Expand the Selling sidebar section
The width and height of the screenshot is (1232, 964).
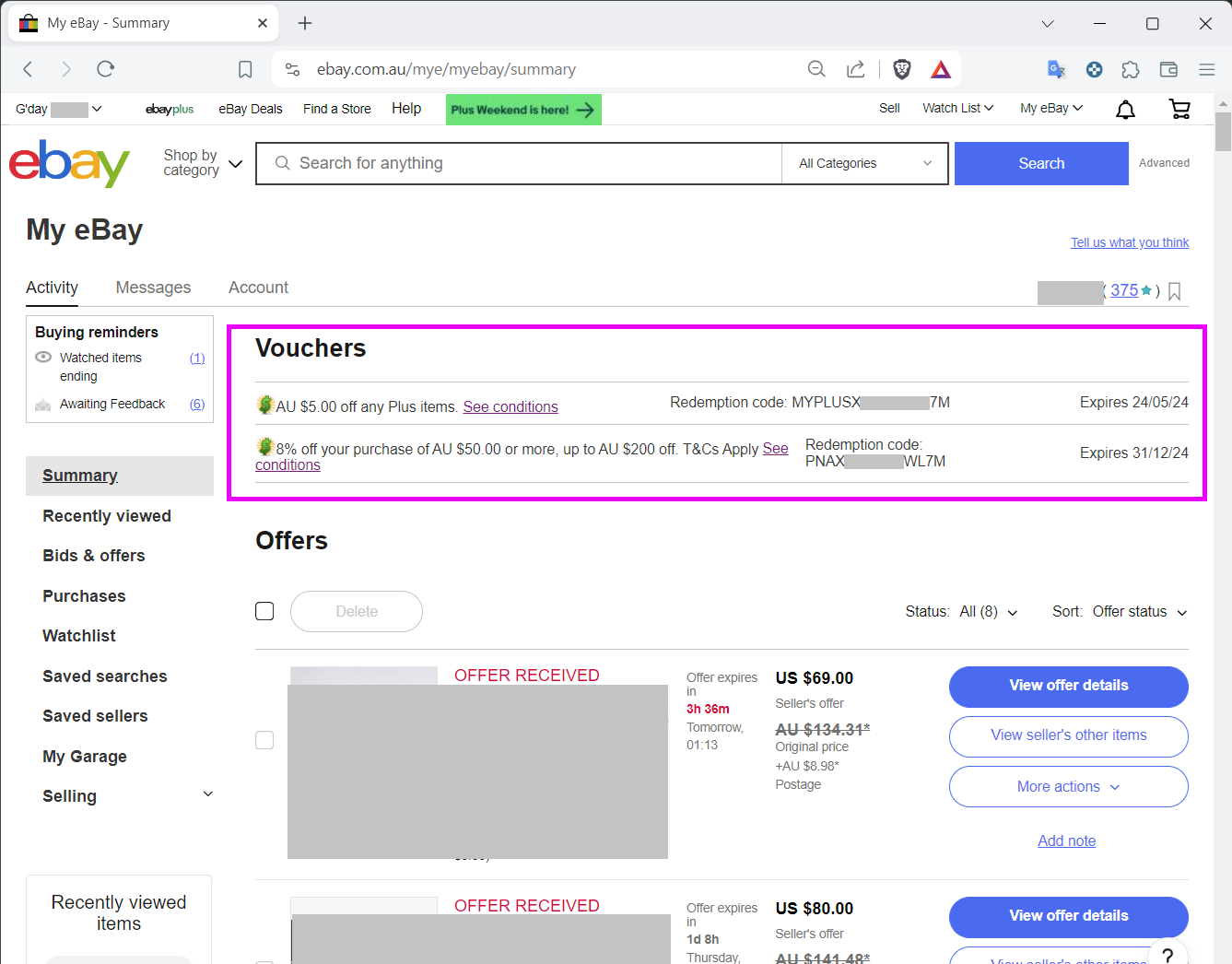[207, 794]
